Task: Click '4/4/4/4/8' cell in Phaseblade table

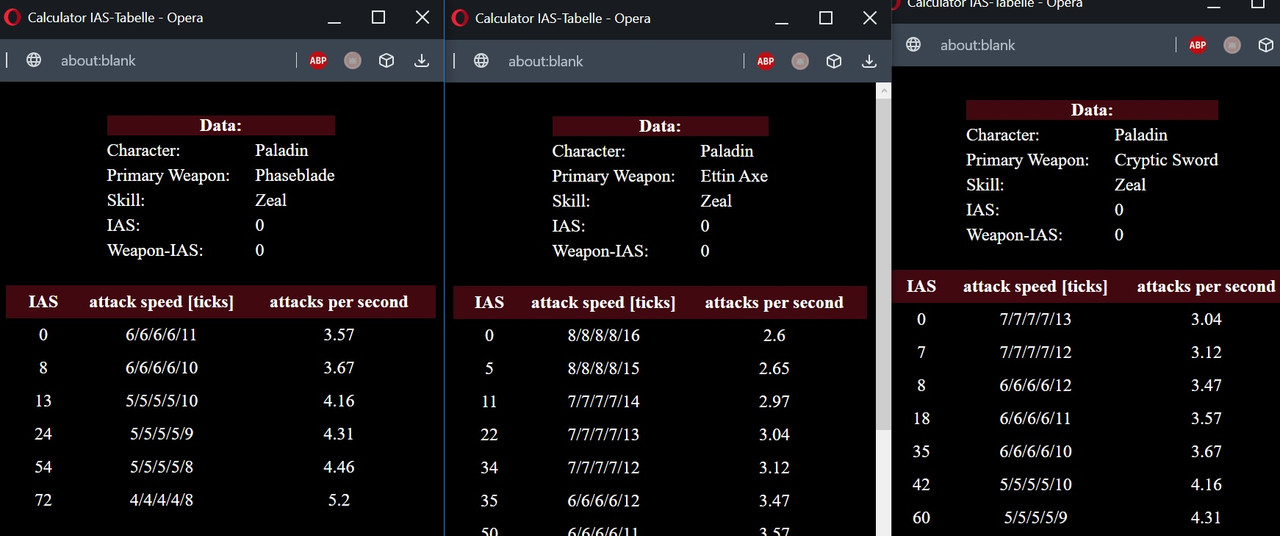Action: tap(161, 500)
